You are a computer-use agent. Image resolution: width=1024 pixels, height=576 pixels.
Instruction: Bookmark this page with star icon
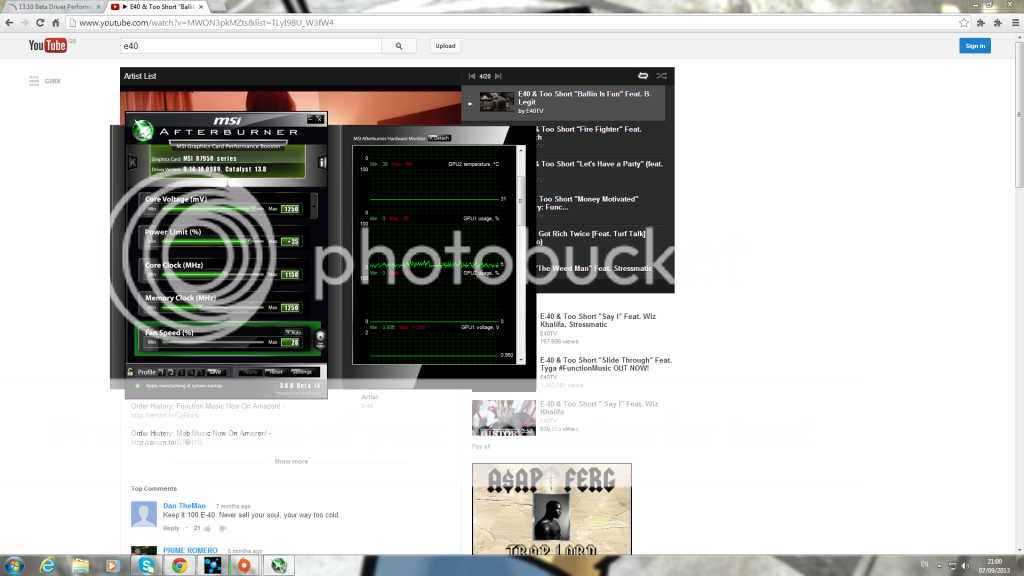(x=964, y=22)
